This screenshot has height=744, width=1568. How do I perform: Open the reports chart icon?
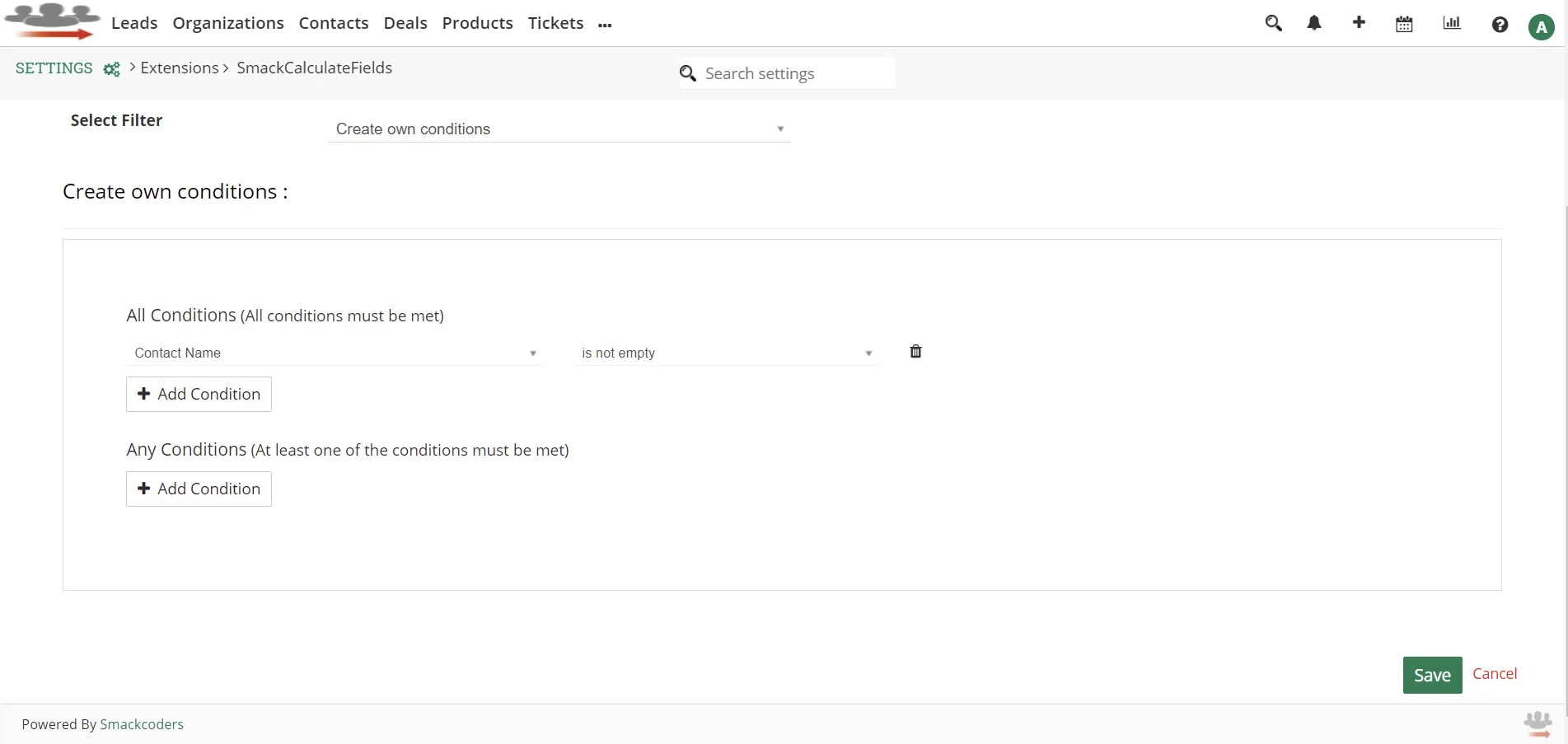pos(1451,23)
